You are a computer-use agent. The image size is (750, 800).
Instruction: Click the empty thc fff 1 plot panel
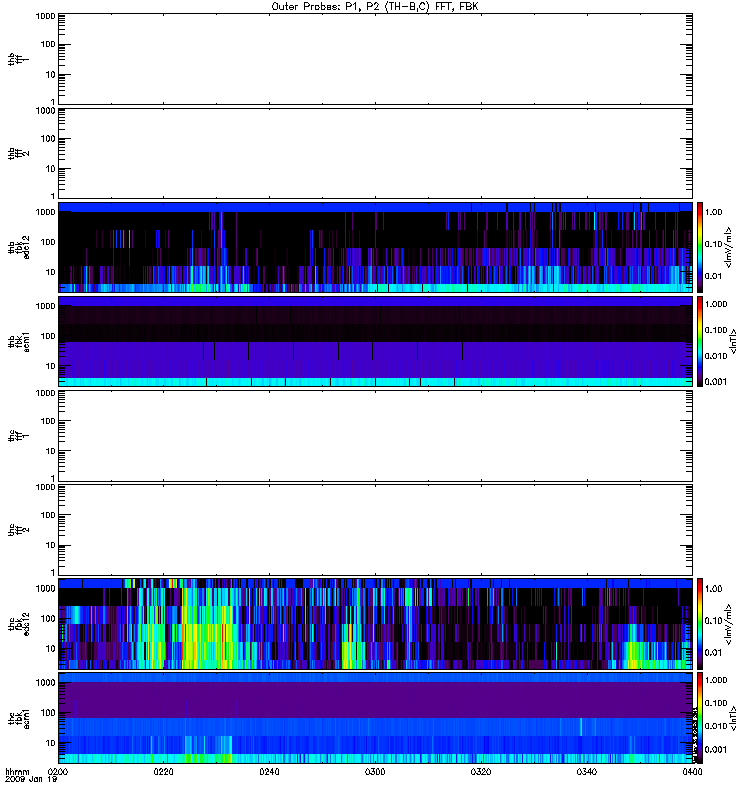pyautogui.click(x=375, y=436)
